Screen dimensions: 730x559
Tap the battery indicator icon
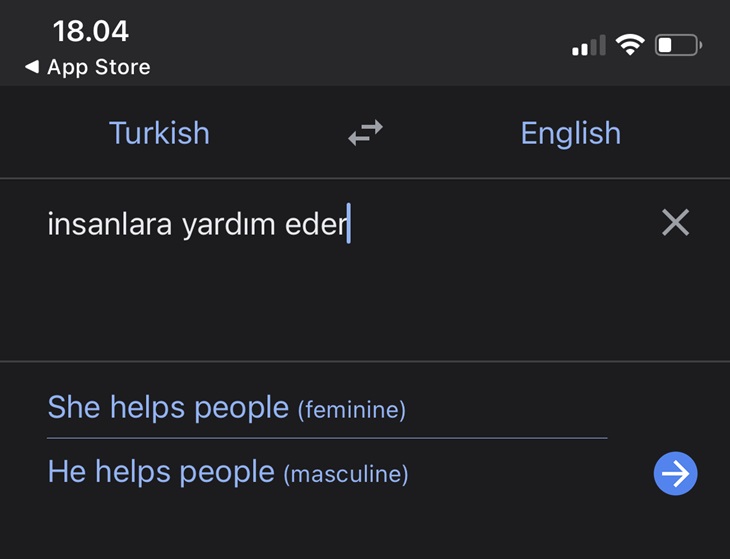click(678, 45)
